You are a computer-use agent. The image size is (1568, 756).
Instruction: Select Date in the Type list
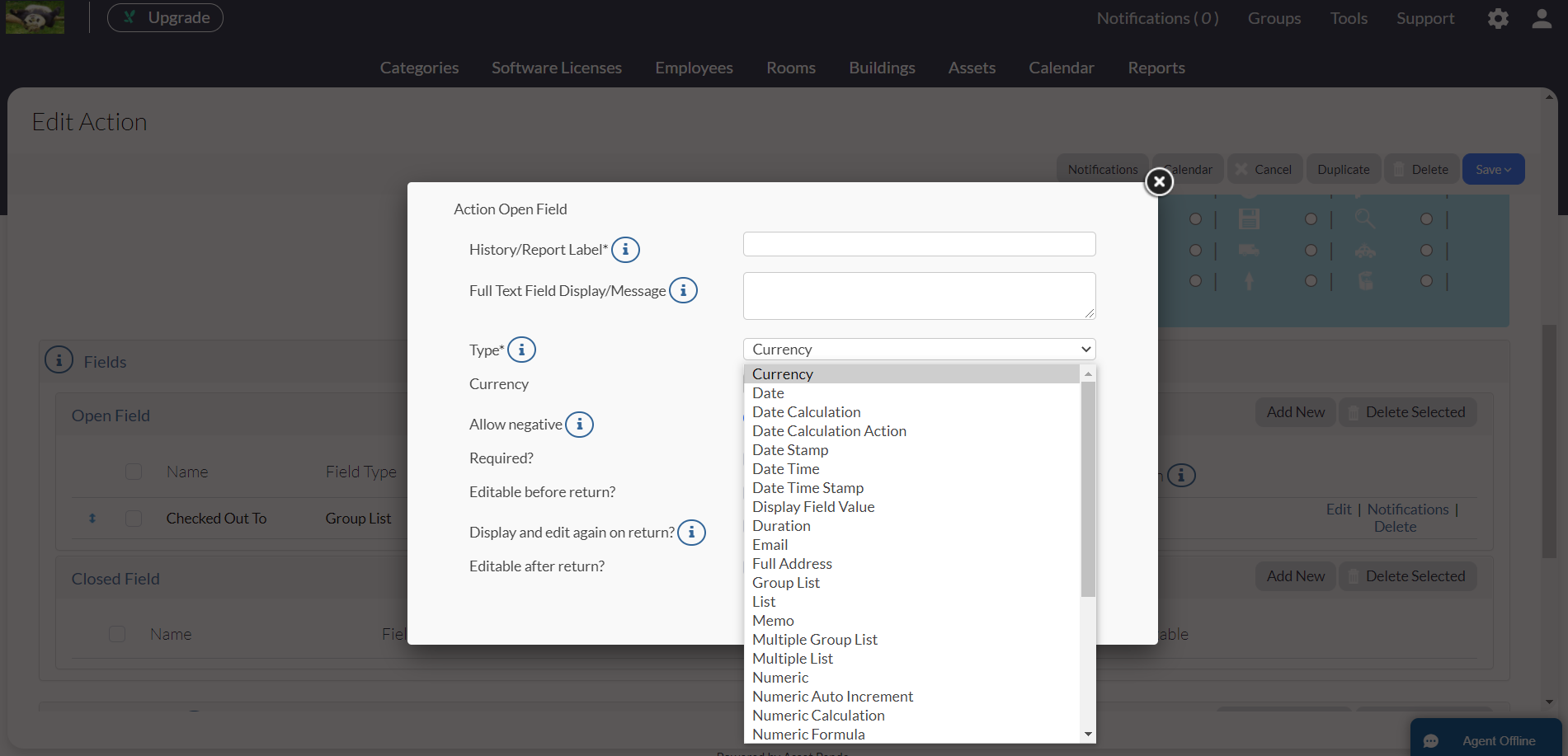911,393
